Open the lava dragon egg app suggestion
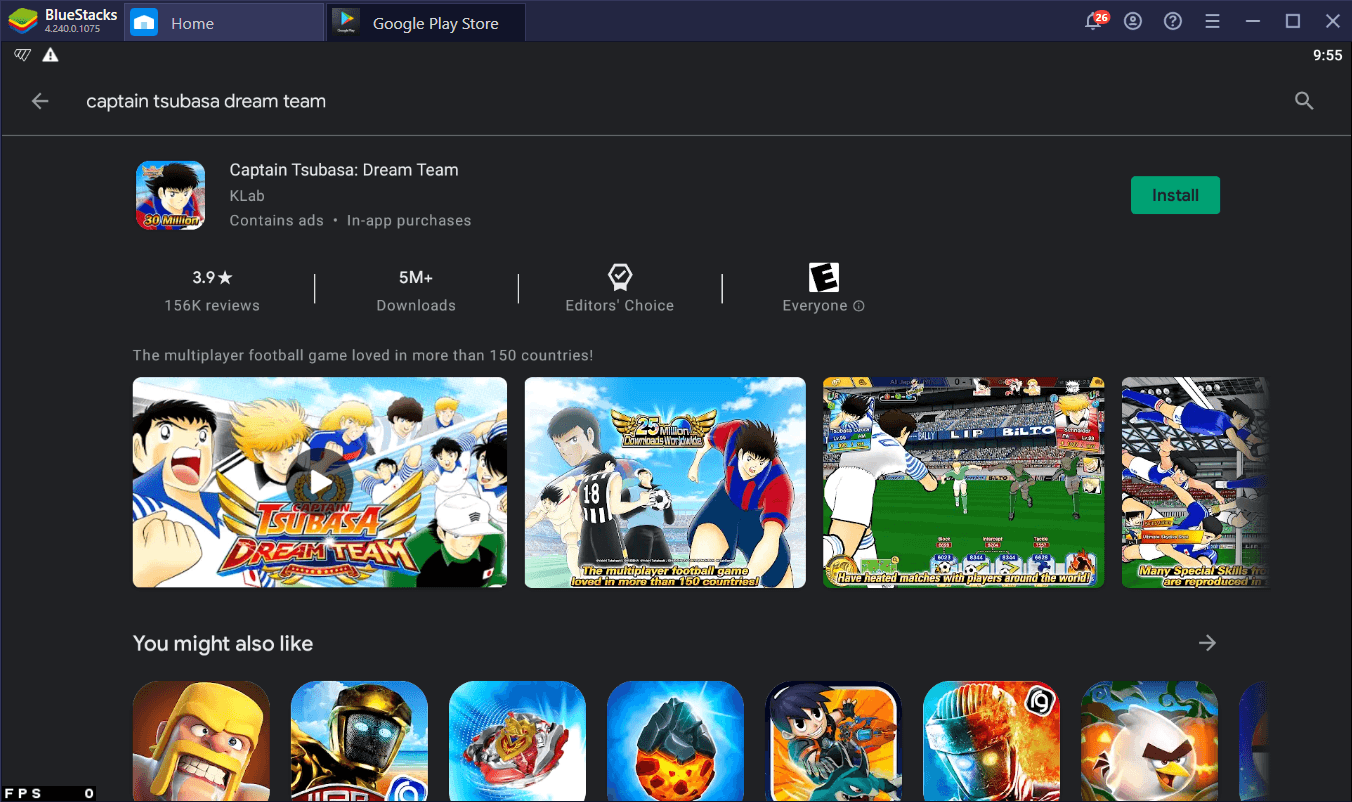This screenshot has width=1352, height=802. click(675, 742)
